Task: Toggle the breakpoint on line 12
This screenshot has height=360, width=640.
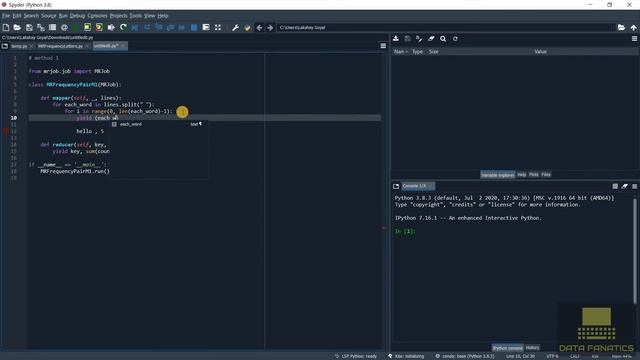Action: [x=6, y=131]
